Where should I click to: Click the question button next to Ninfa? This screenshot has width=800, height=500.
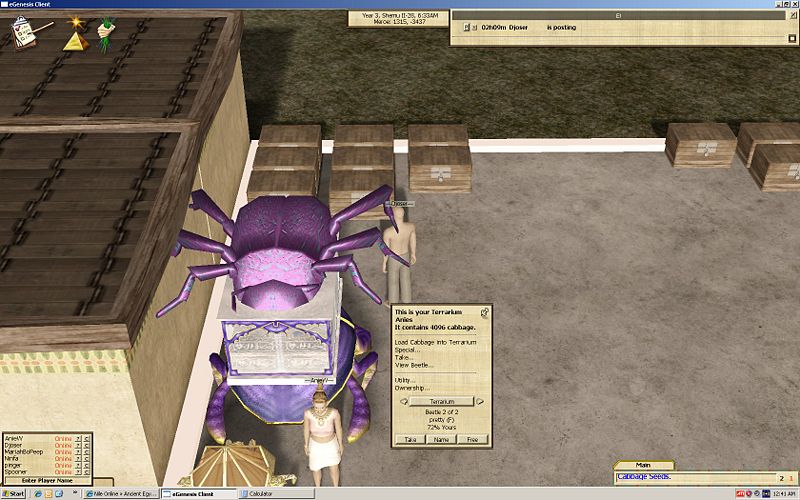[78, 459]
